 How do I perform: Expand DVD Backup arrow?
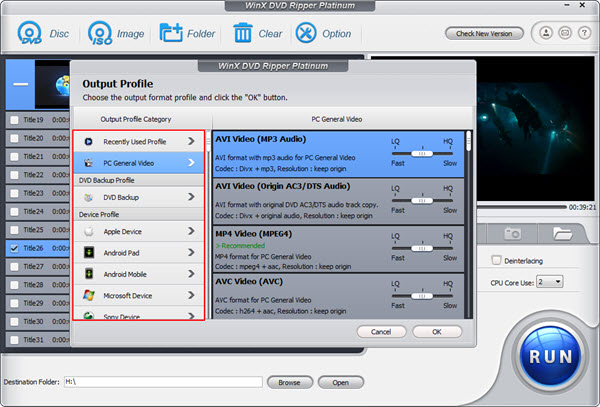pos(191,197)
